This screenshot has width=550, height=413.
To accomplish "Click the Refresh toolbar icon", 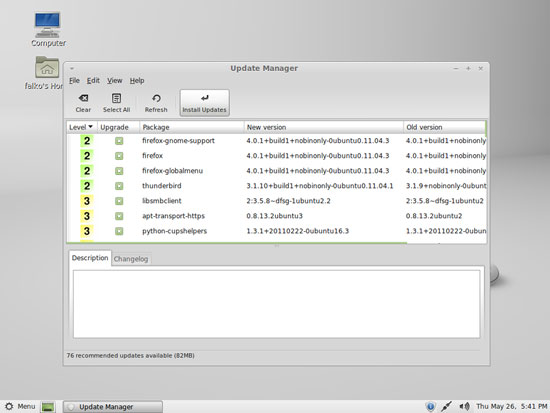I will tap(156, 103).
